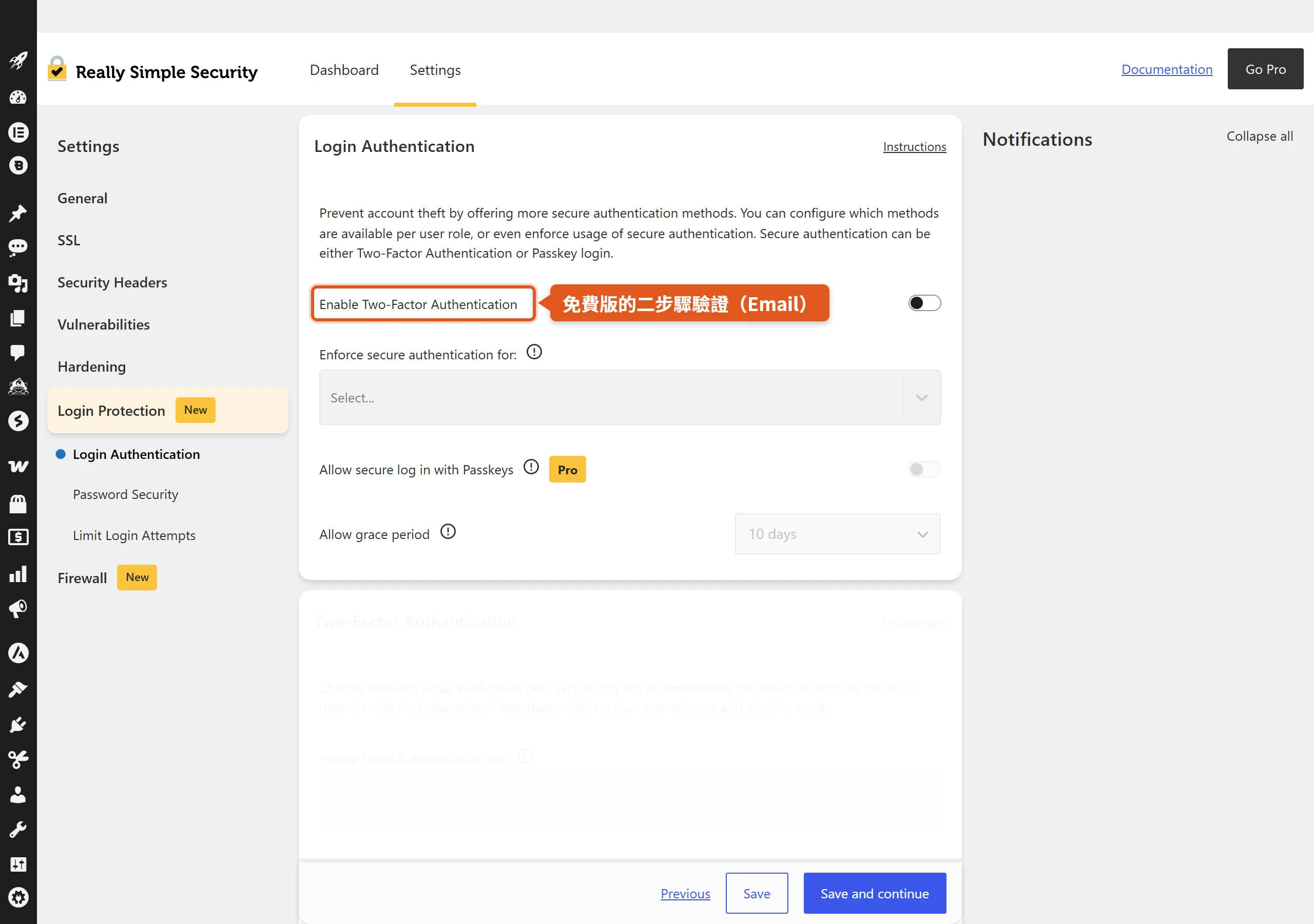Open Vulnerabilities section
Screen dimensions: 1314x924
pos(104,324)
